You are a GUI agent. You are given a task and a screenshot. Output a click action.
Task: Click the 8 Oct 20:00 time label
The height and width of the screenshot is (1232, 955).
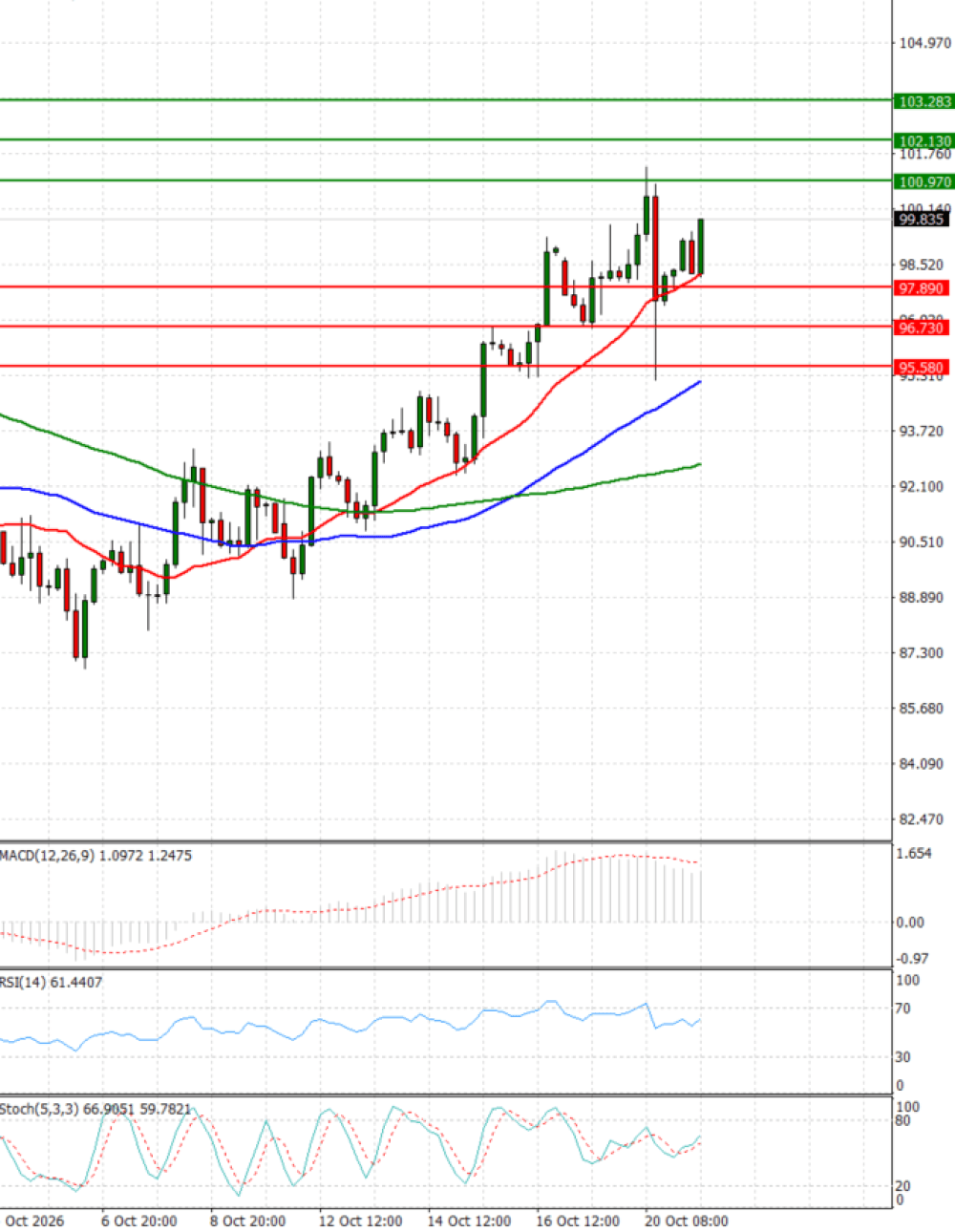click(248, 1221)
